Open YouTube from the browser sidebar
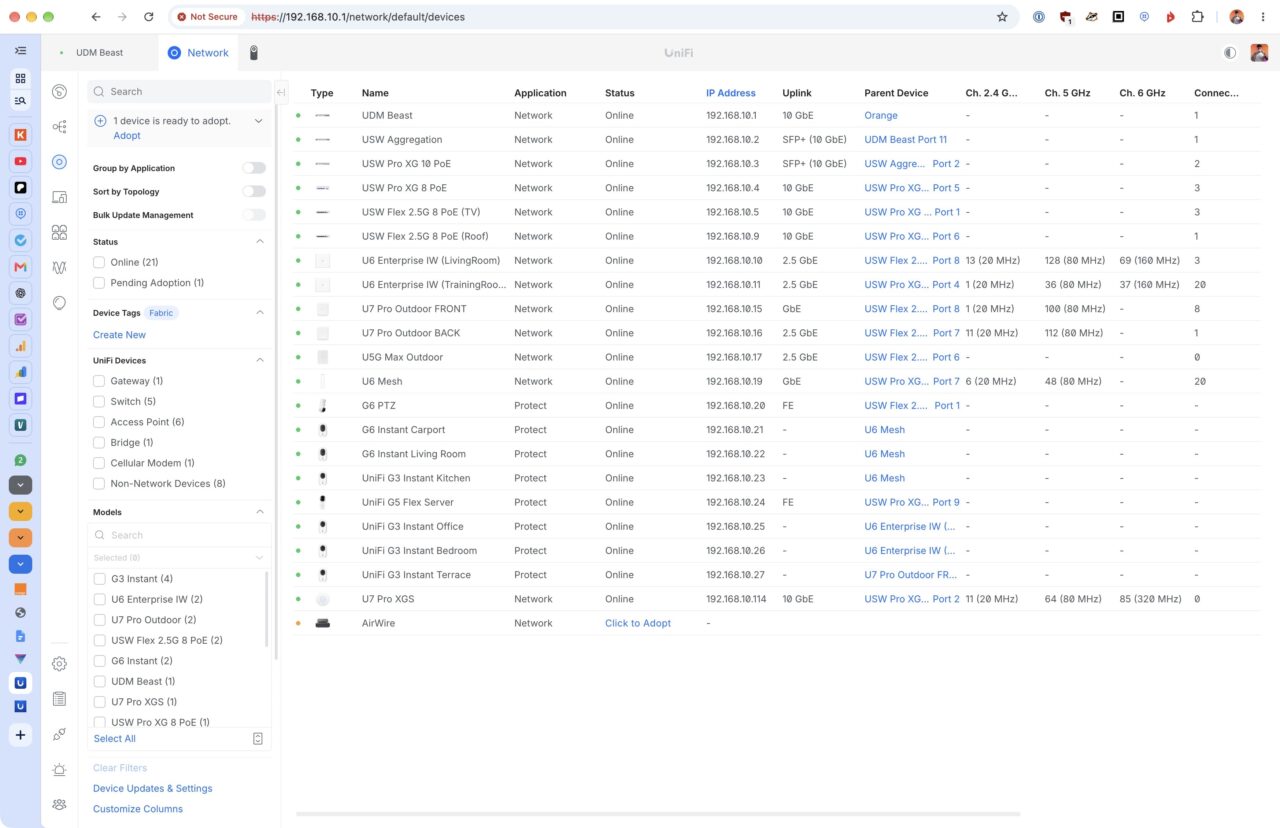This screenshot has height=828, width=1280. click(x=21, y=161)
